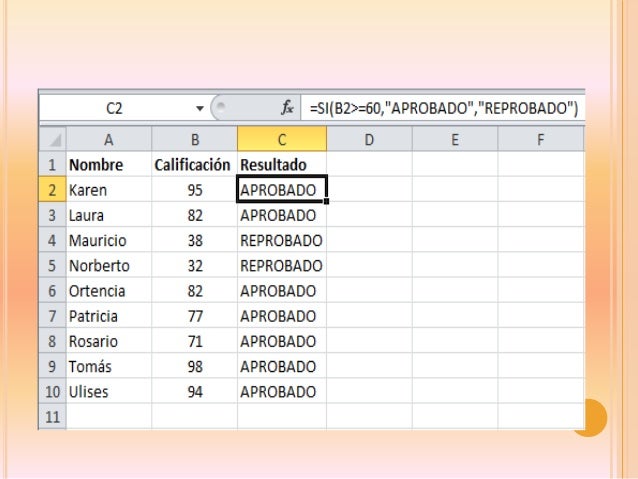
Task: Select row 5 header
Action: [x=52, y=265]
